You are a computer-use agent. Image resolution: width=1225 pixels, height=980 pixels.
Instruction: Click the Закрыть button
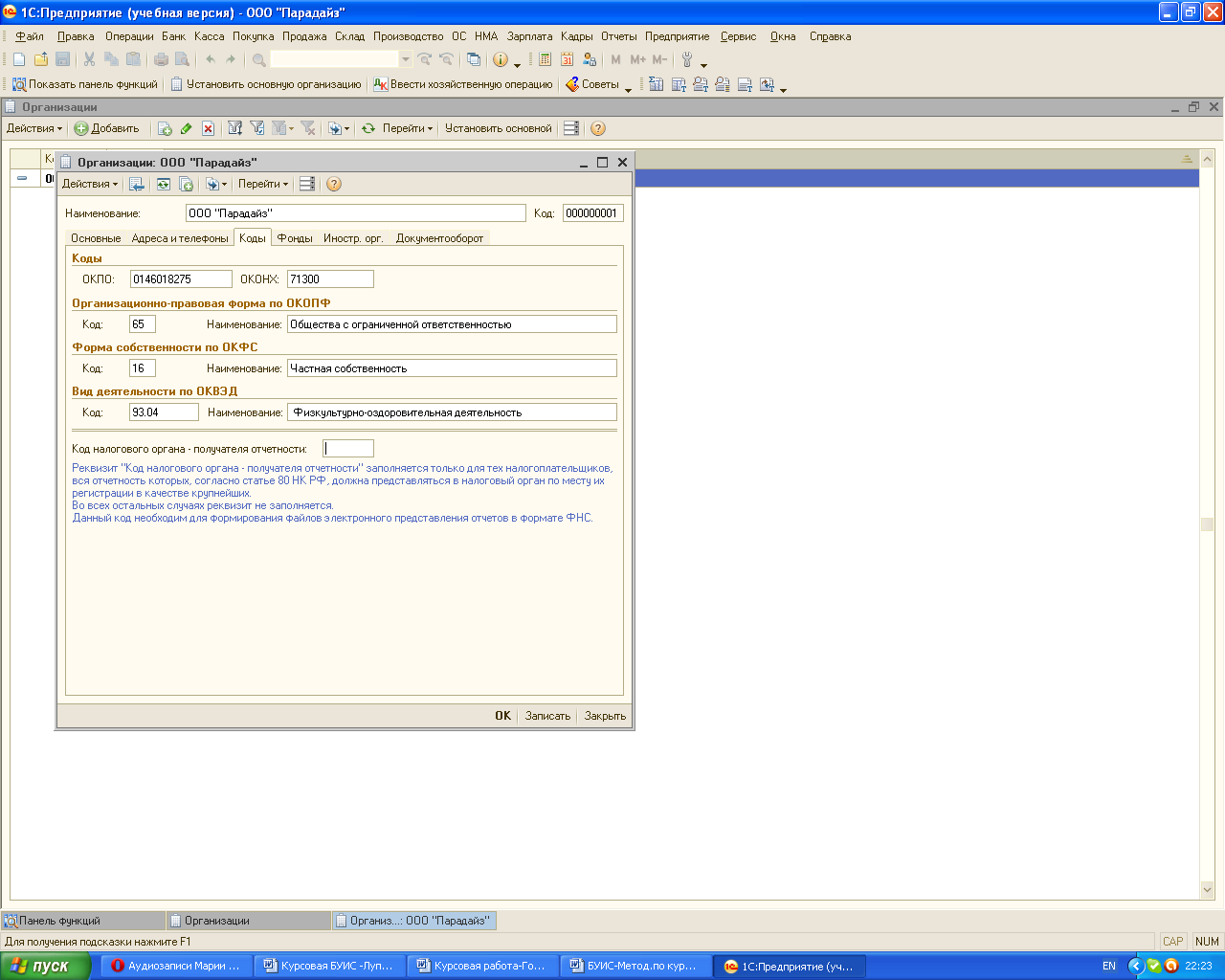[605, 716]
